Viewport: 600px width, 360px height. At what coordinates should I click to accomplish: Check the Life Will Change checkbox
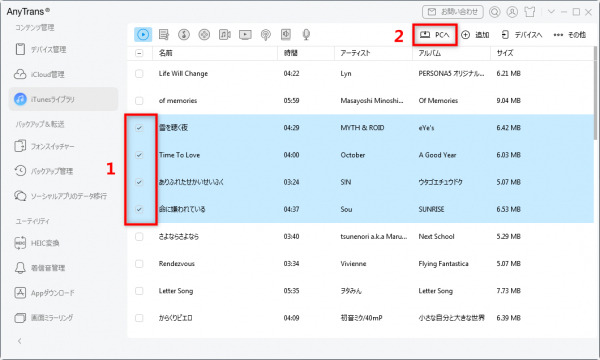click(x=139, y=73)
